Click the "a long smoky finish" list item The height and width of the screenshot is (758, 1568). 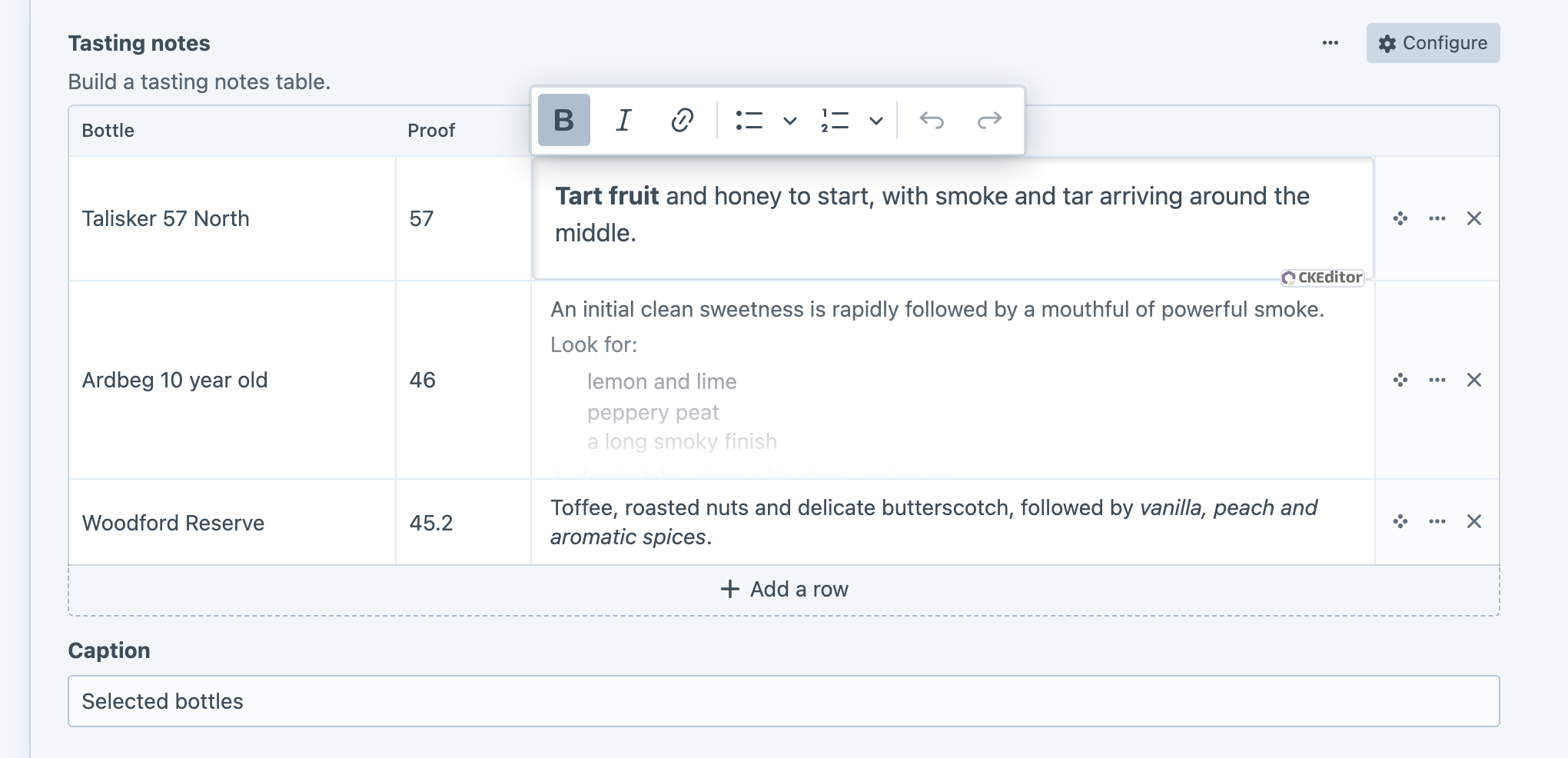pos(682,441)
